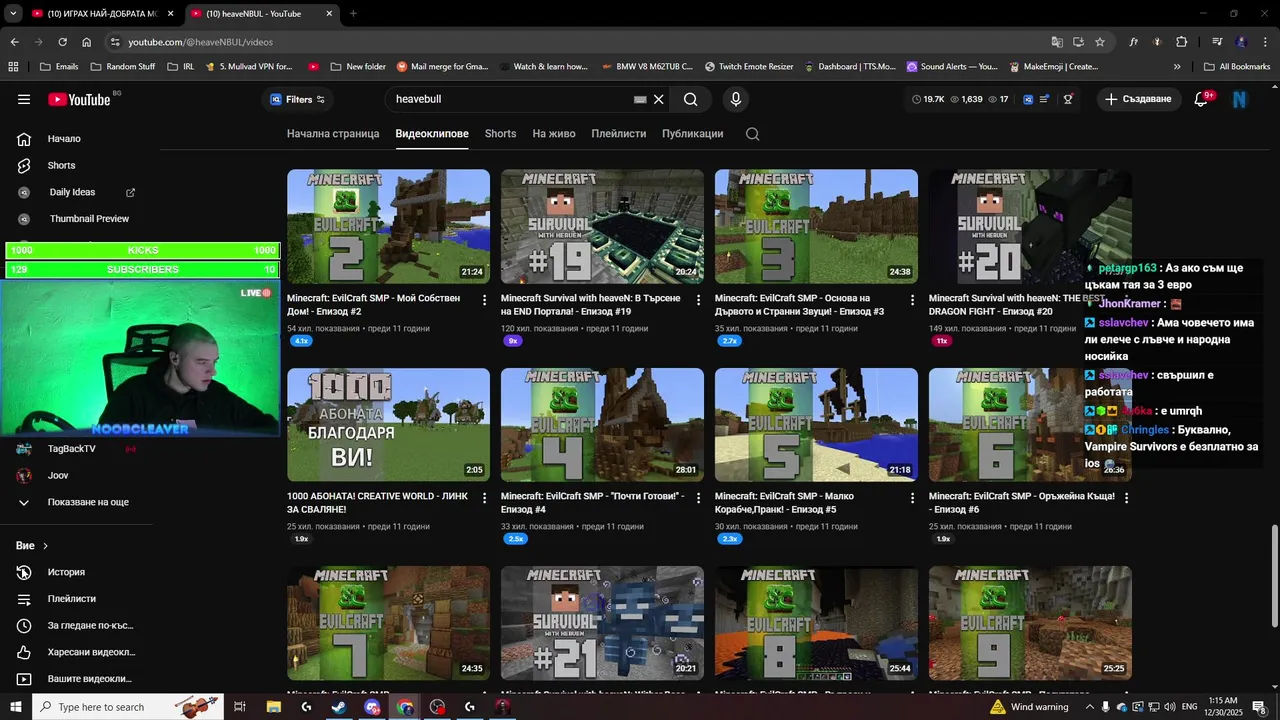Click the magnifier search button

pyautogui.click(x=691, y=99)
